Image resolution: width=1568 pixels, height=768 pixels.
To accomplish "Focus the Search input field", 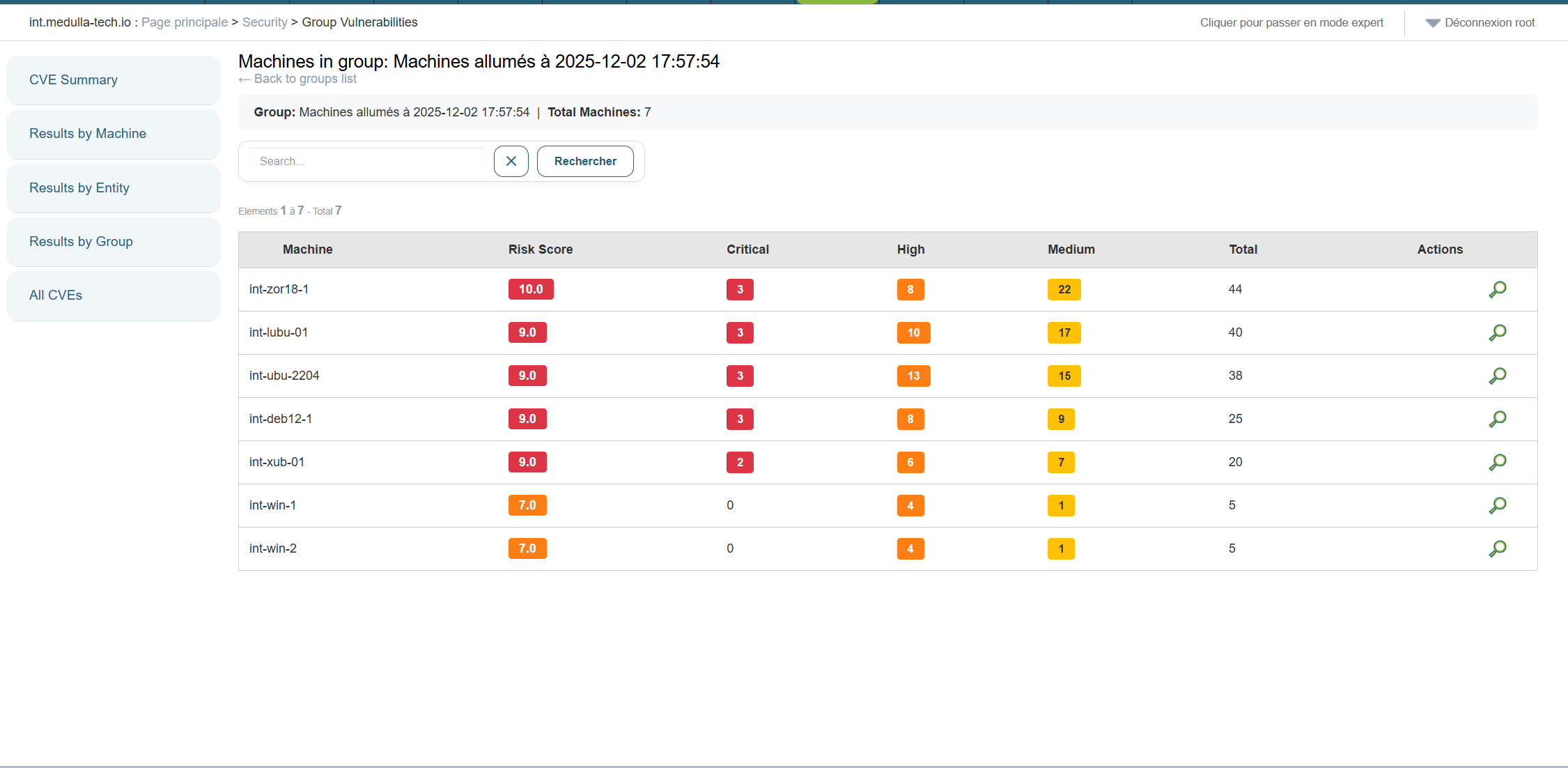I will tap(368, 161).
